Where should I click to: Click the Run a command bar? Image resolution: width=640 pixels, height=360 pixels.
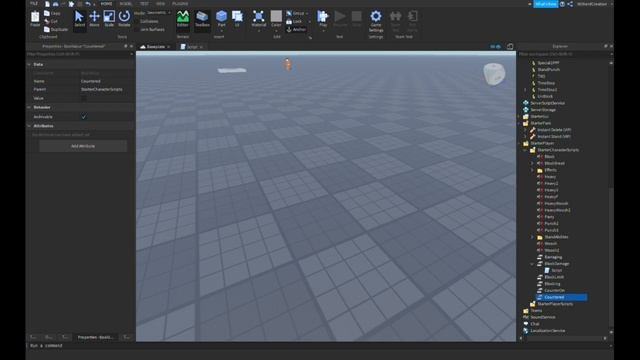click(320, 346)
